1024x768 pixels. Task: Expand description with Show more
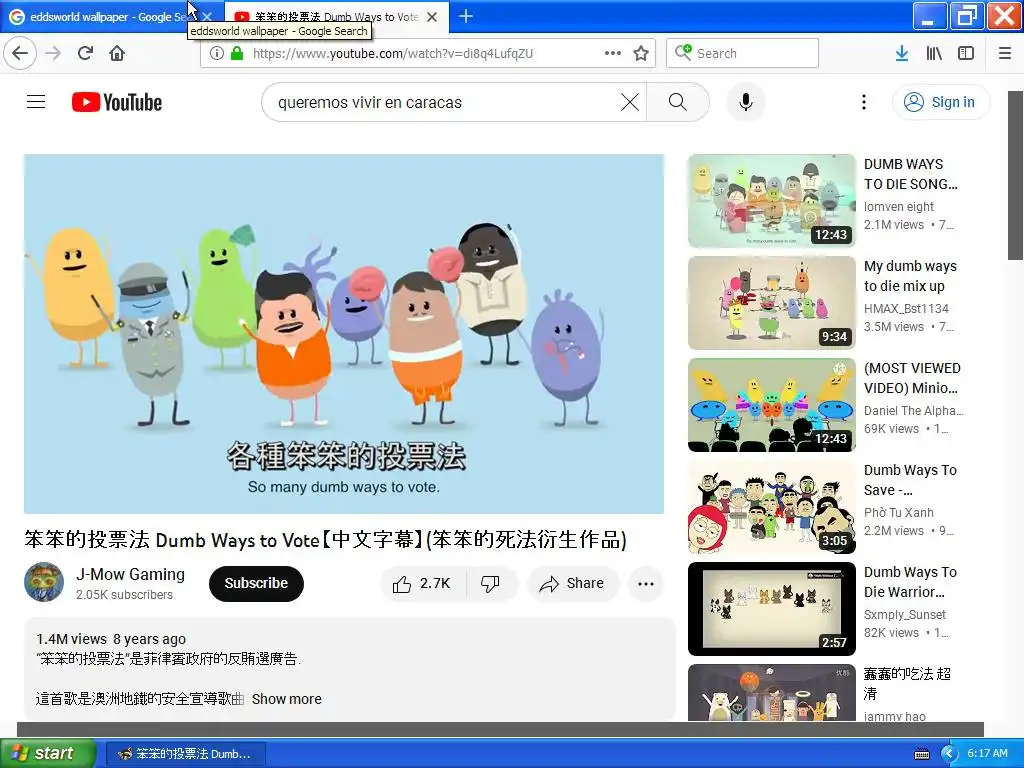(x=287, y=699)
